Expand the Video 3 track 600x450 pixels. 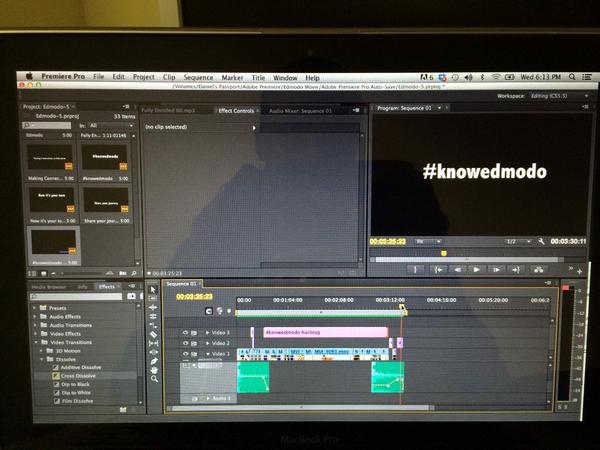208,333
